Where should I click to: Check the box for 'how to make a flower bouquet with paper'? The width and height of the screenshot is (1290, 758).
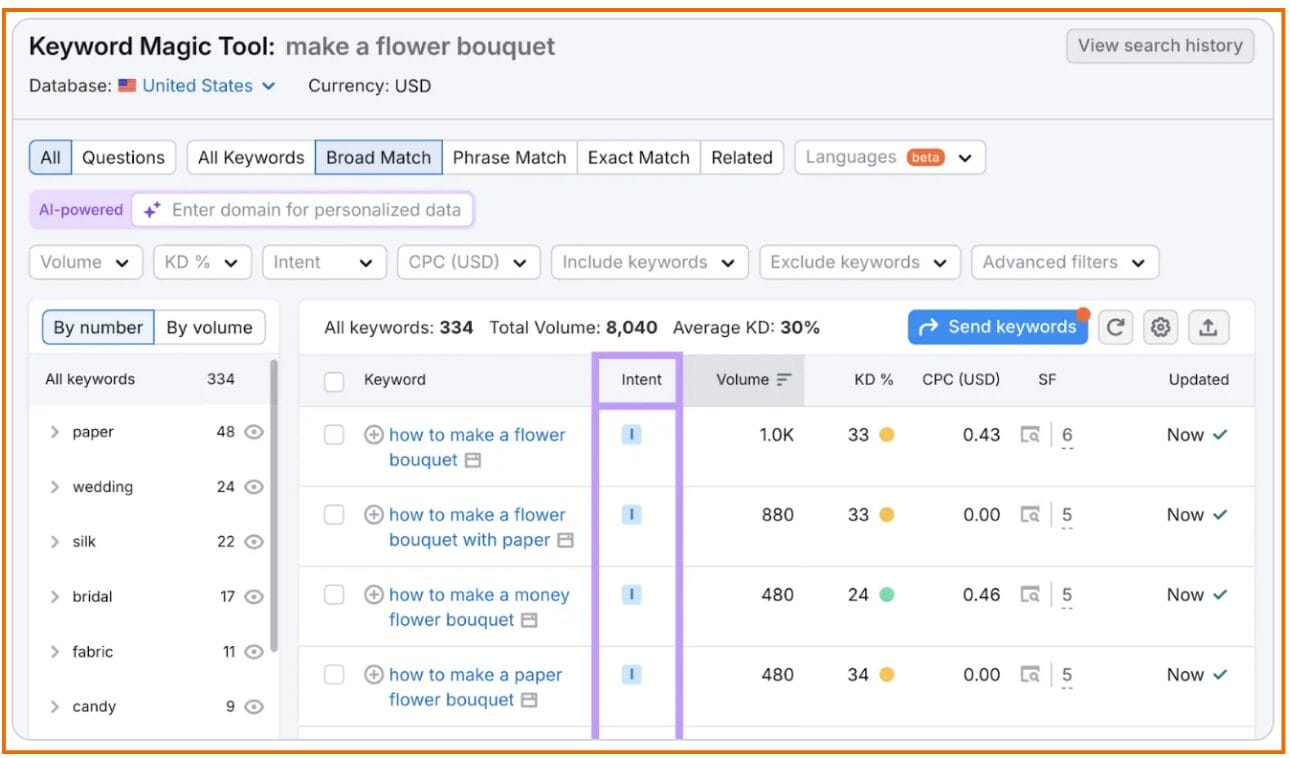[x=334, y=515]
